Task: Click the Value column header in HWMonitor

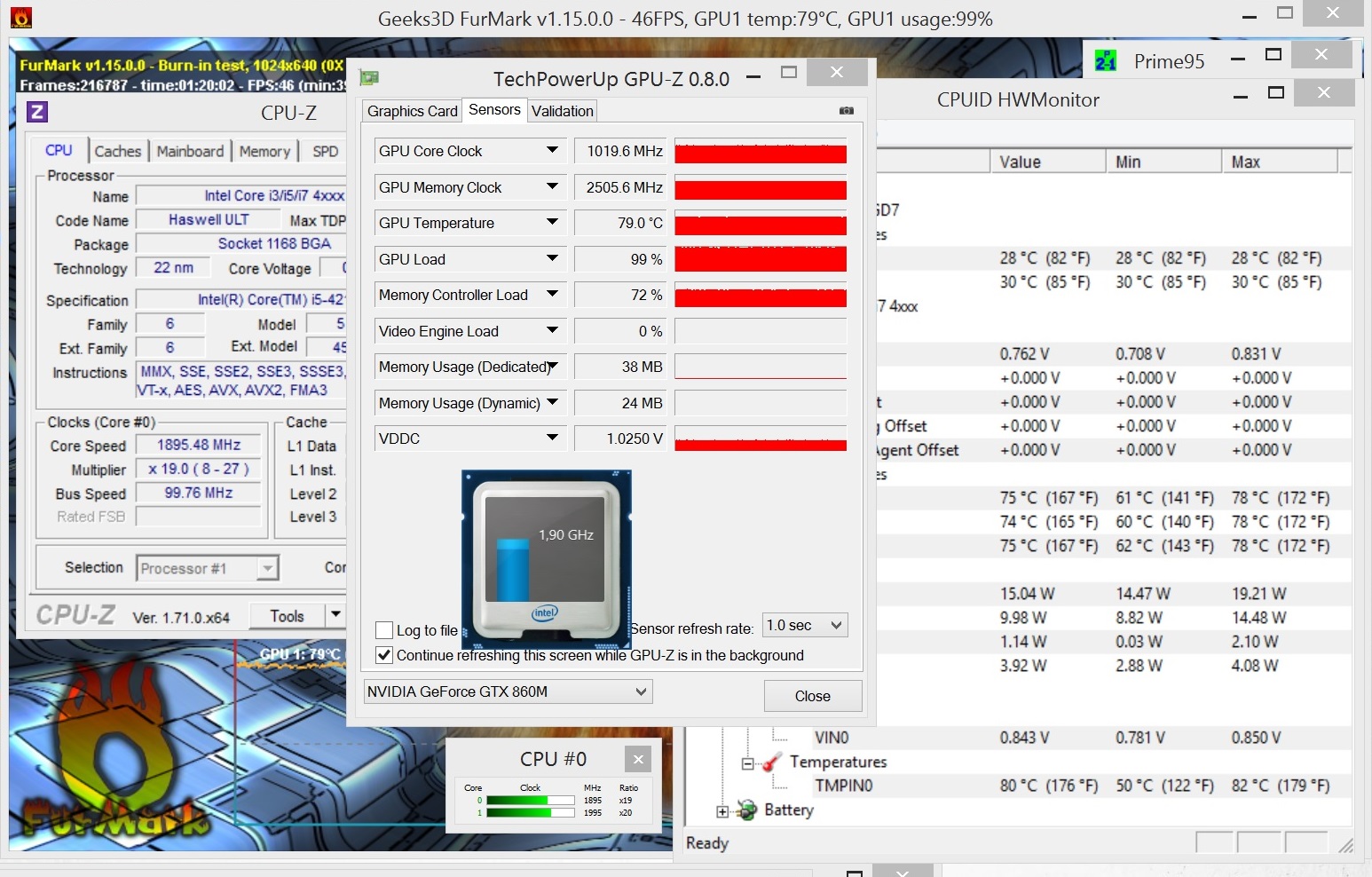Action: 1047,162
